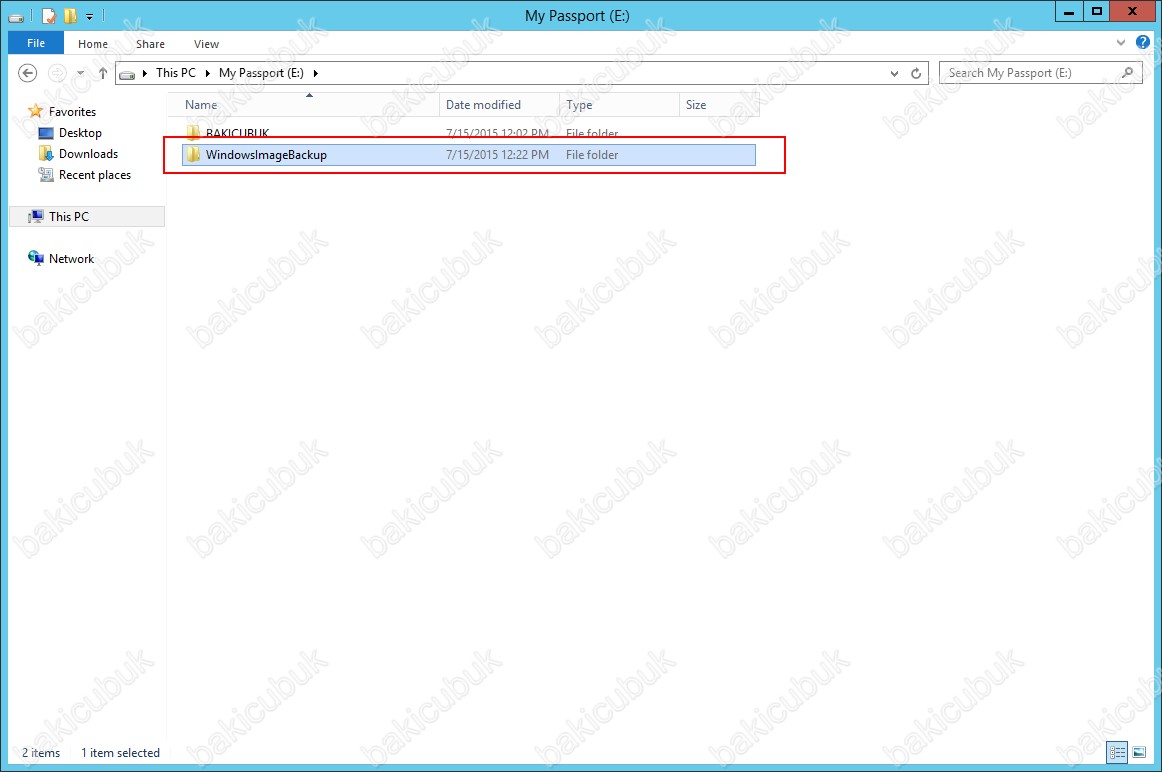Click File folder type of WindowsImageBackup
Image resolution: width=1162 pixels, height=772 pixels.
pos(592,155)
